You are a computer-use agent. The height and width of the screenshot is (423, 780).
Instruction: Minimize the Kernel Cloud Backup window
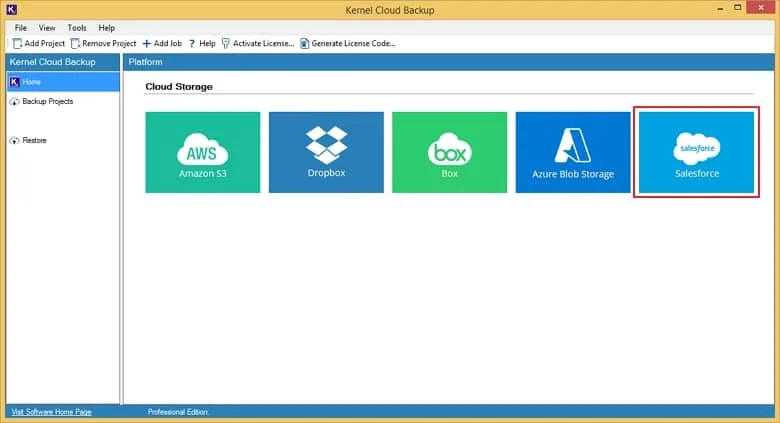(x=720, y=9)
